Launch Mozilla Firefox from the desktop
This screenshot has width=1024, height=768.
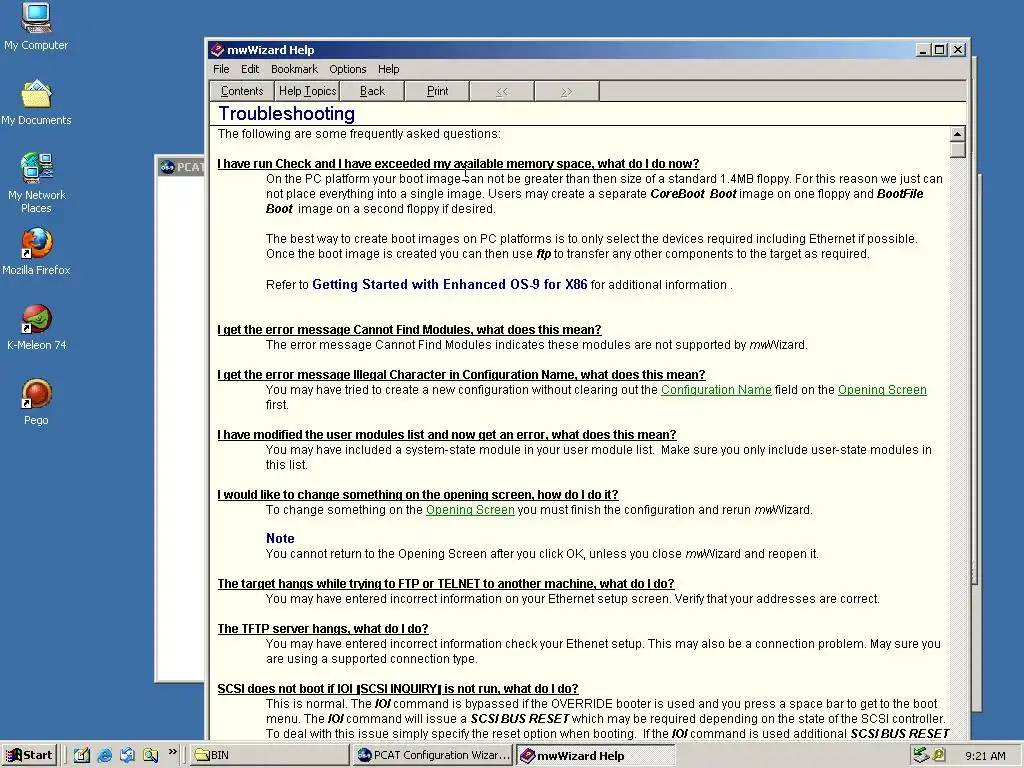click(37, 252)
